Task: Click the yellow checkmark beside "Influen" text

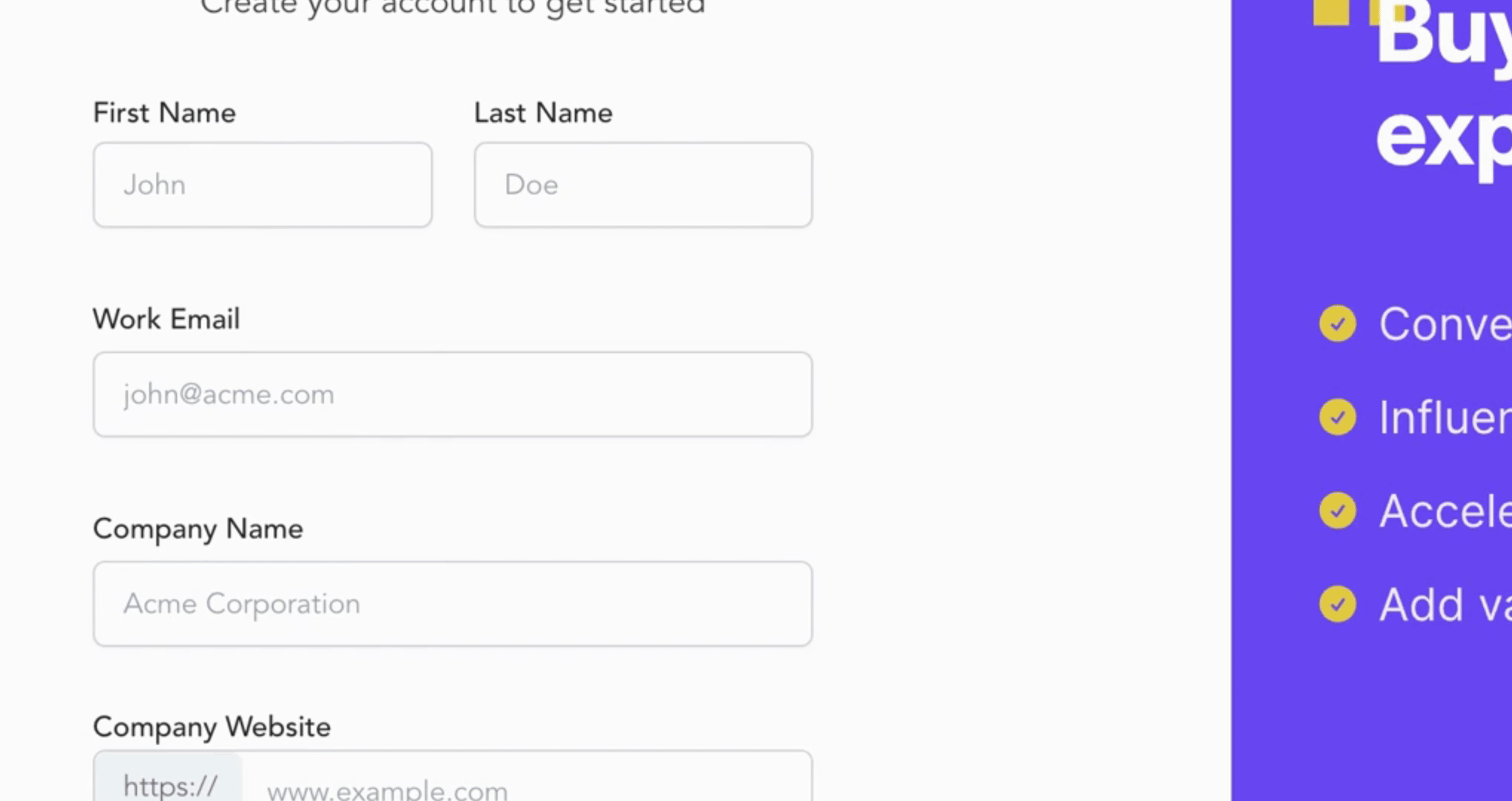Action: (1337, 417)
